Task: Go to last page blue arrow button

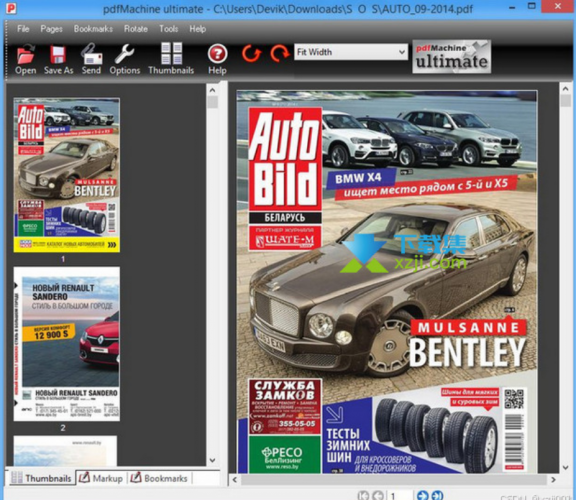Action: click(x=437, y=495)
